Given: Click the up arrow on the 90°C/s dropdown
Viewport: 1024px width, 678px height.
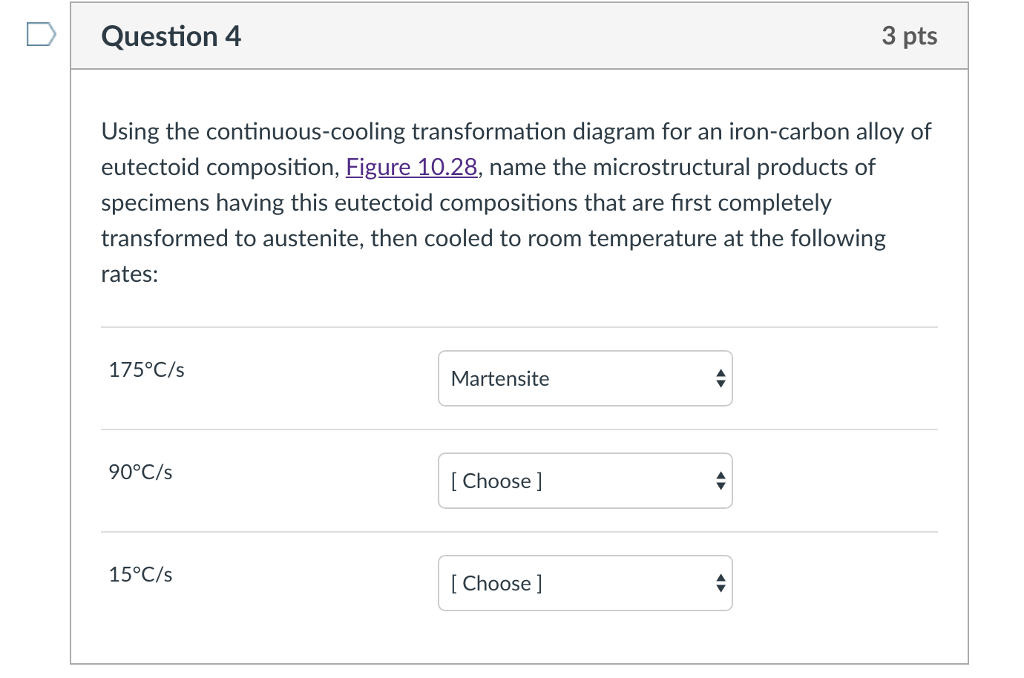Looking at the screenshot, I should tap(720, 474).
